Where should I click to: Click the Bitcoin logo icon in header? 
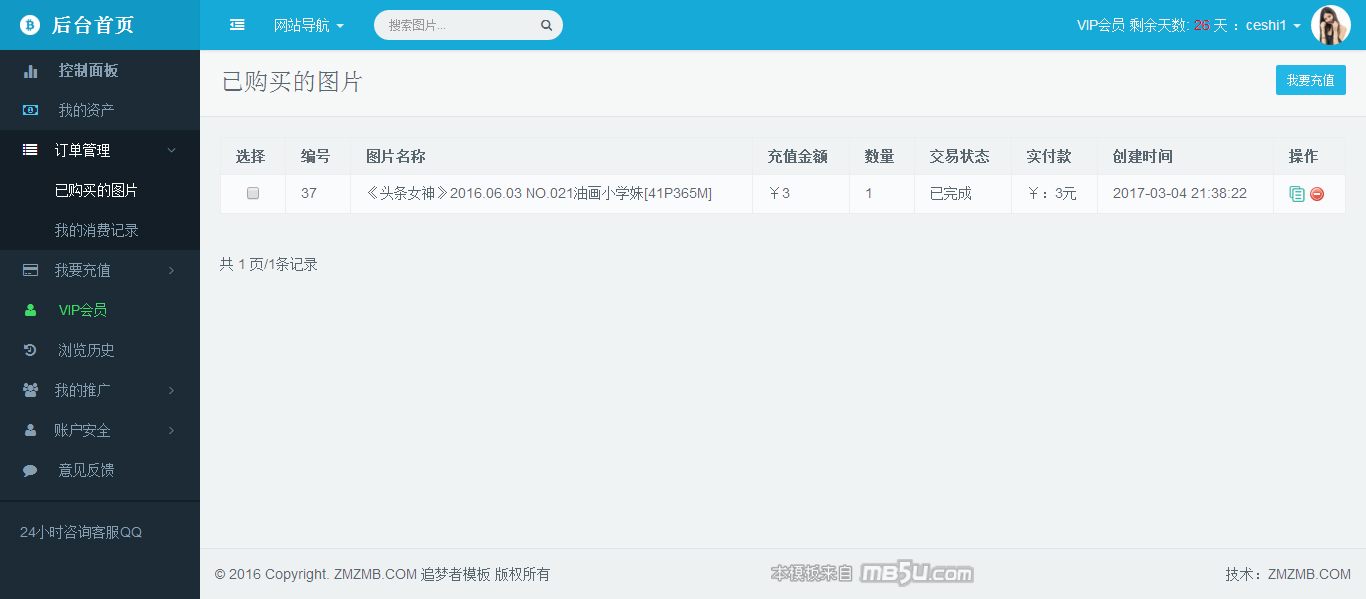(x=30, y=25)
